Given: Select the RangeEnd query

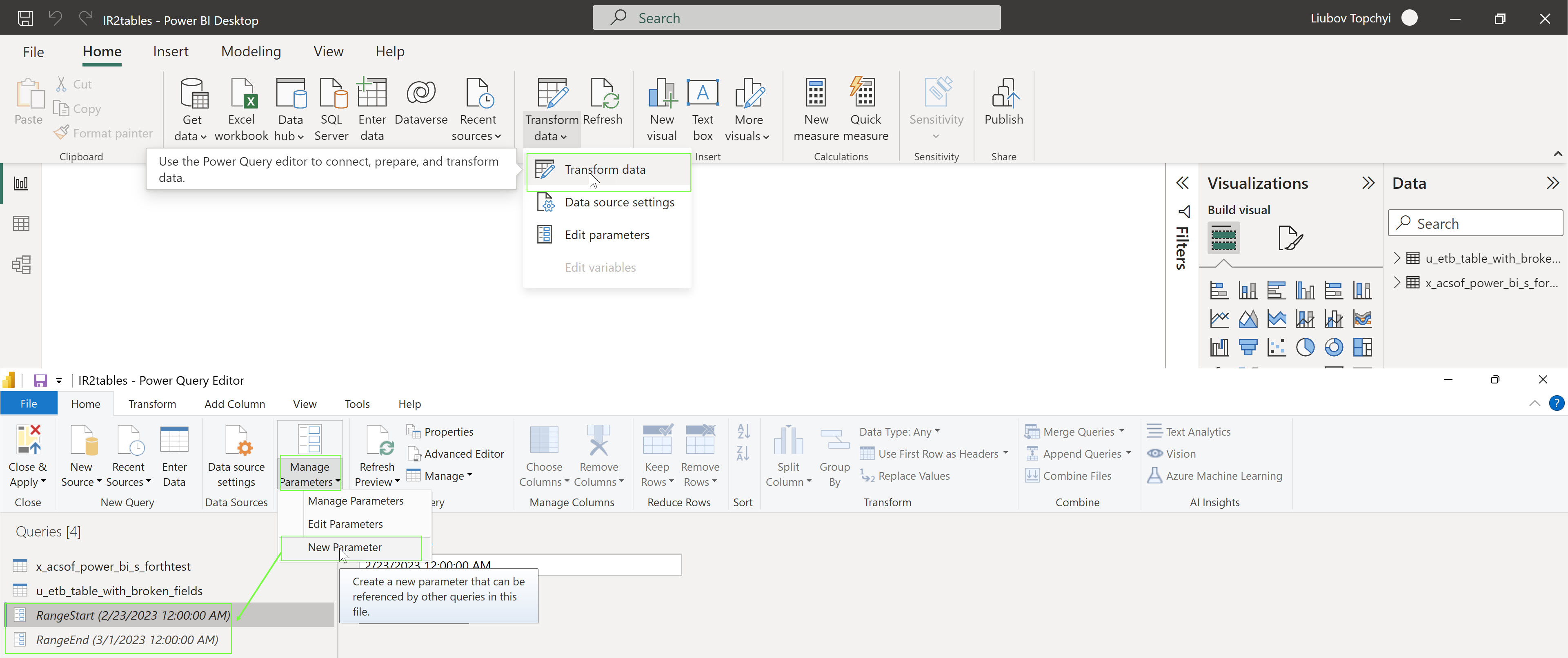Looking at the screenshot, I should click(127, 640).
